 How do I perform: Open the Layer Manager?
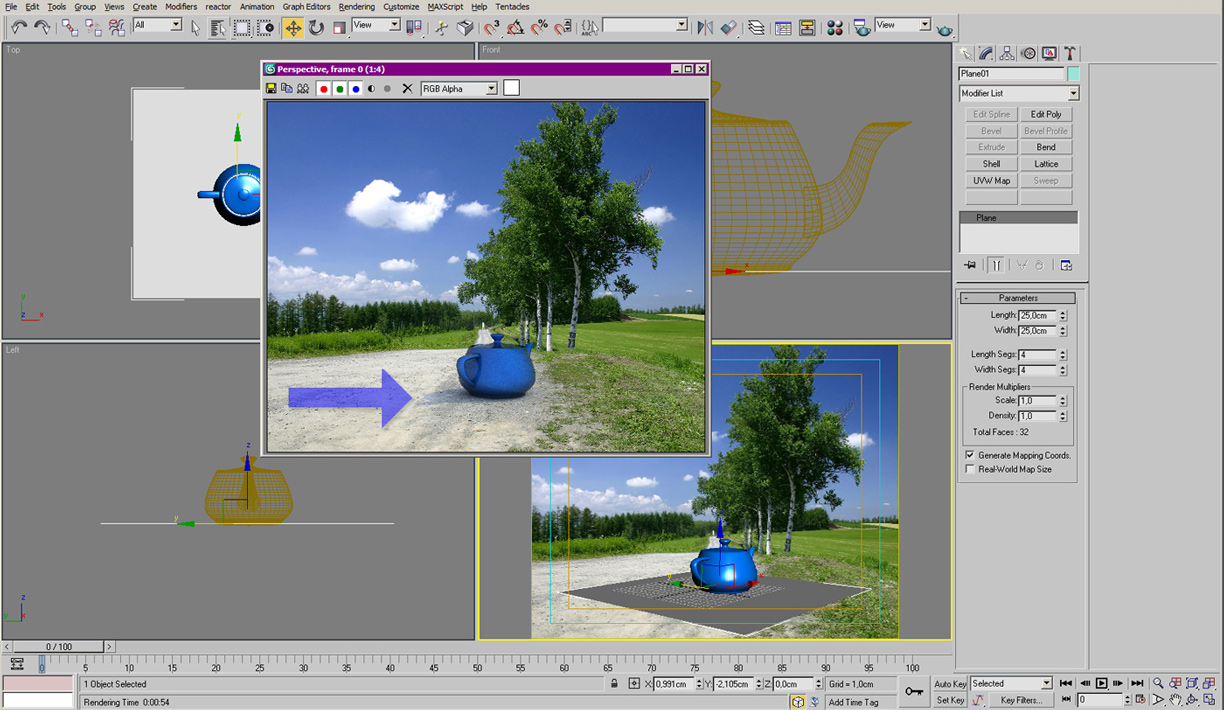[756, 28]
